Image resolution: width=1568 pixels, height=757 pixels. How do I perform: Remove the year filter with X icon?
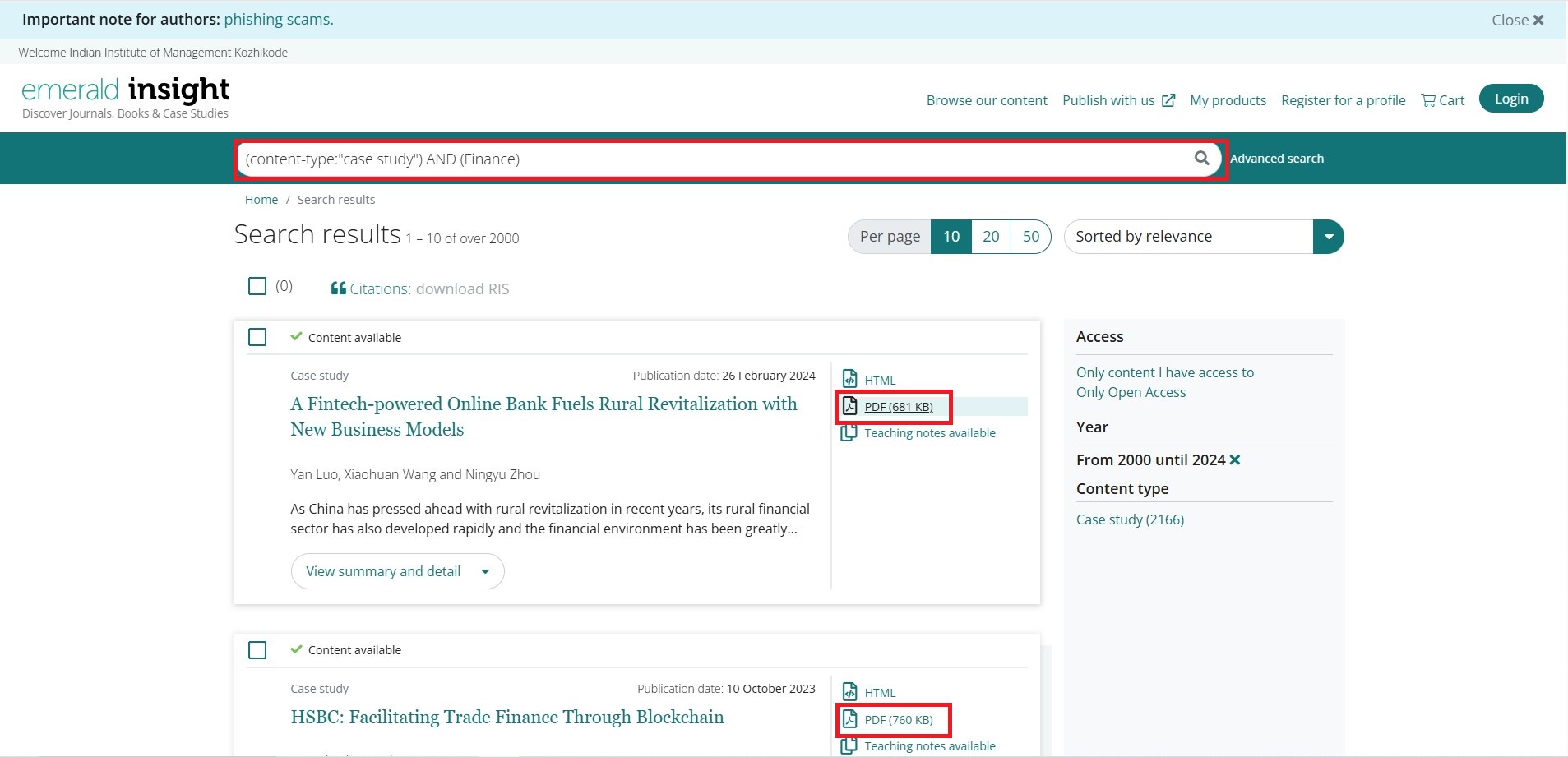tap(1234, 460)
